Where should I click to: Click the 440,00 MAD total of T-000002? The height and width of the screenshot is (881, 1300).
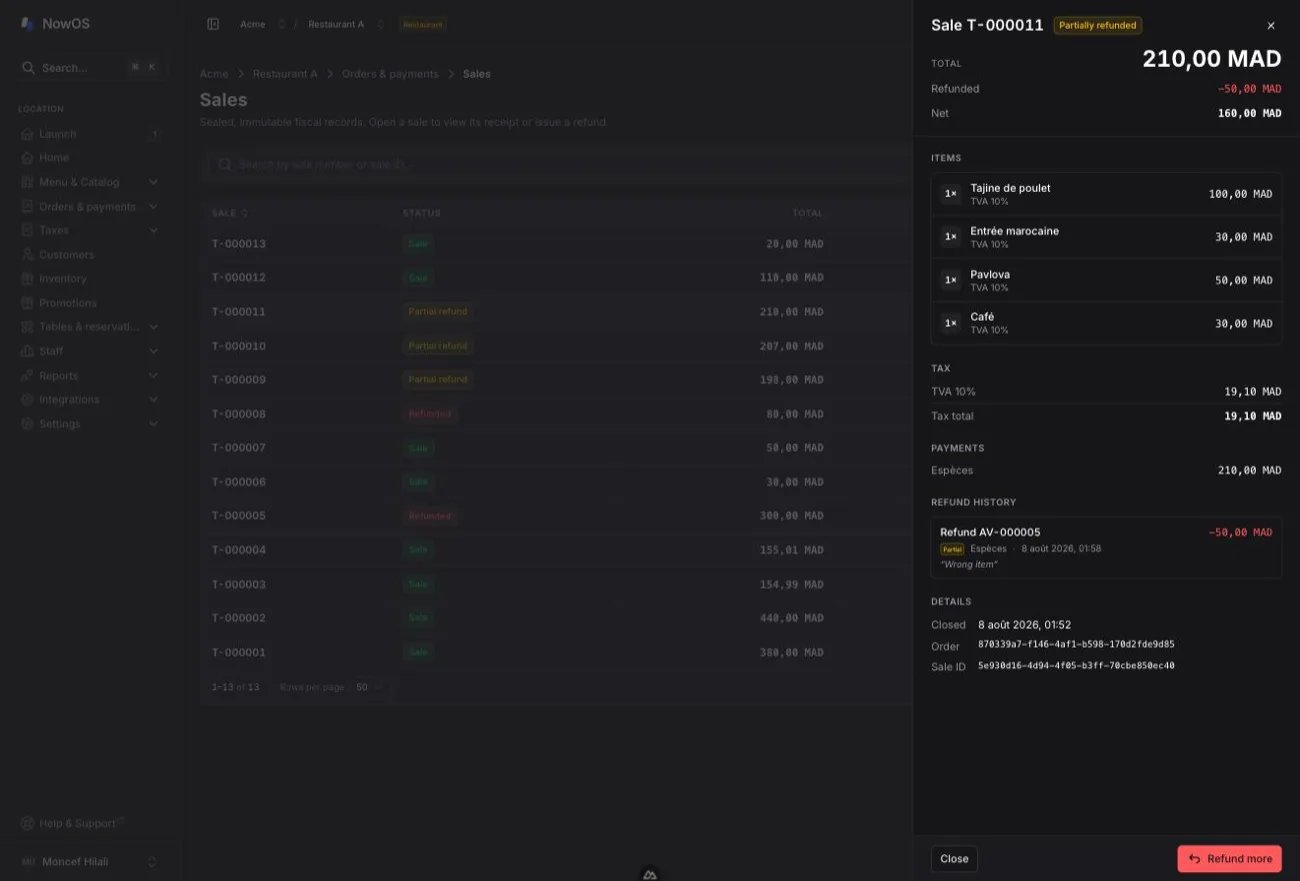click(x=790, y=618)
